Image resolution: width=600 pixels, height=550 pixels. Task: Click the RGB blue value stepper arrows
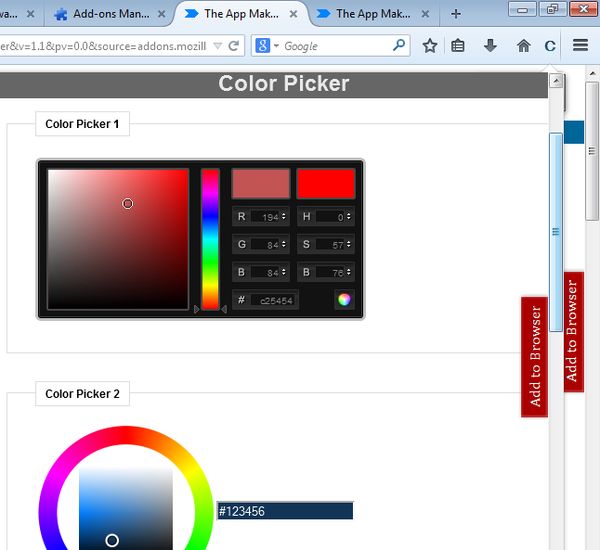[x=284, y=272]
